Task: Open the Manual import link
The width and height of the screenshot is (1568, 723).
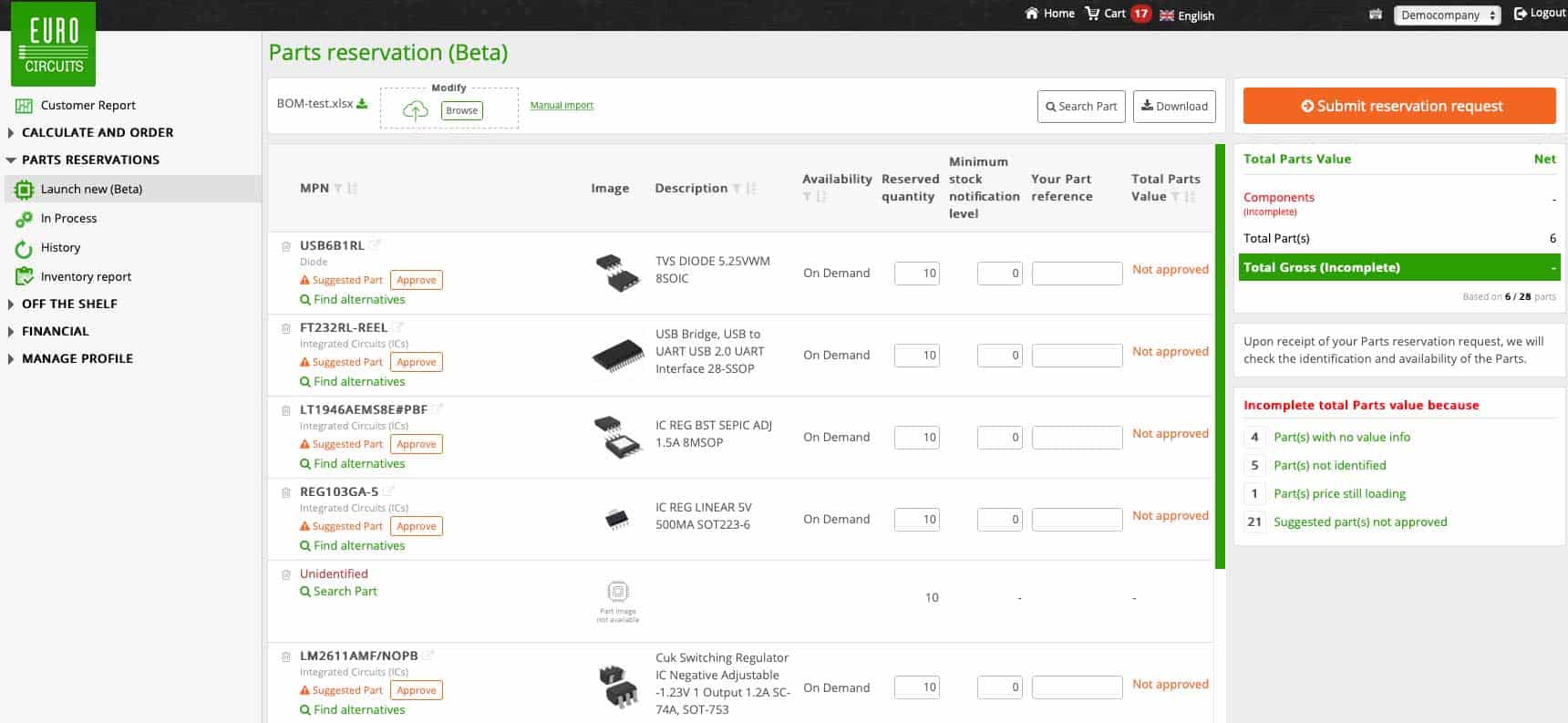Action: [562, 105]
